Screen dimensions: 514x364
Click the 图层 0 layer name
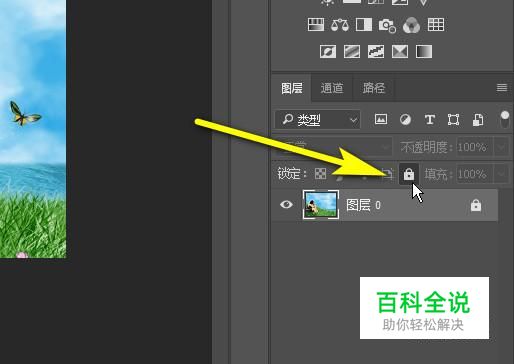[x=363, y=205]
